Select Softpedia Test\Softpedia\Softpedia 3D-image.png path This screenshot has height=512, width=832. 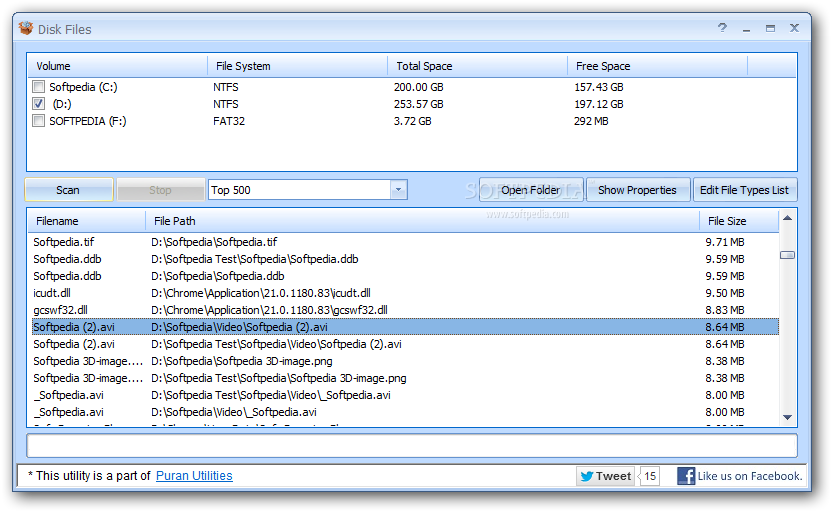tap(279, 378)
